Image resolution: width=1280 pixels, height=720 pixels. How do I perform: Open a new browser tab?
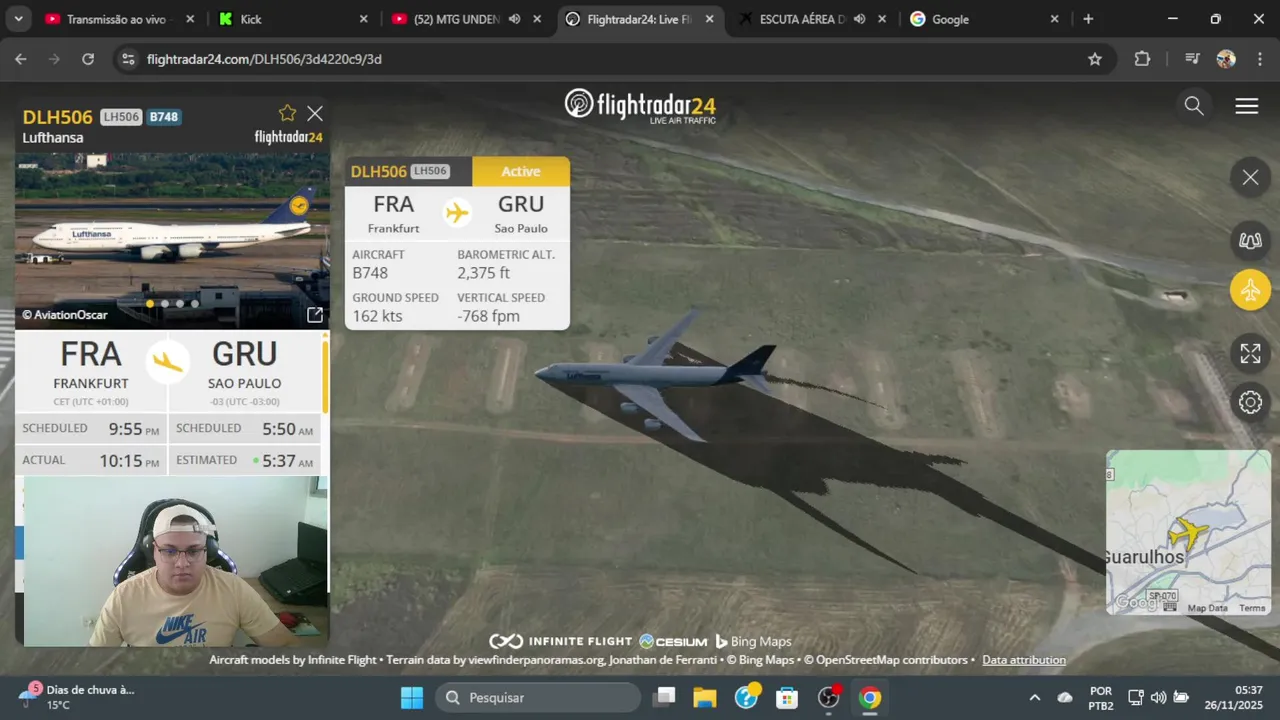tap(1088, 19)
